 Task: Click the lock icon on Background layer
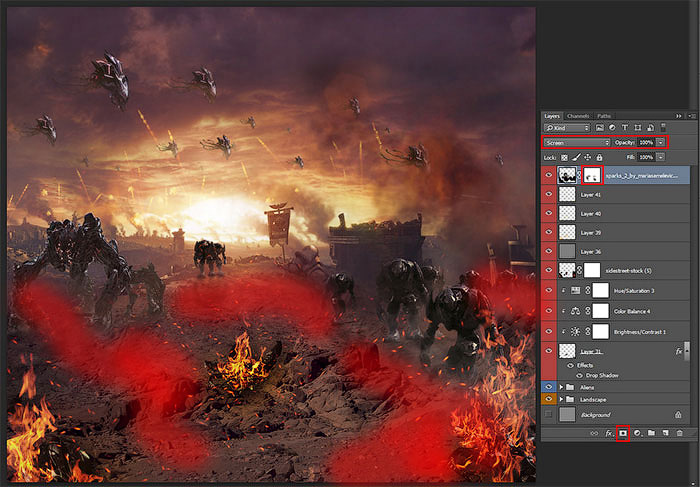point(678,415)
